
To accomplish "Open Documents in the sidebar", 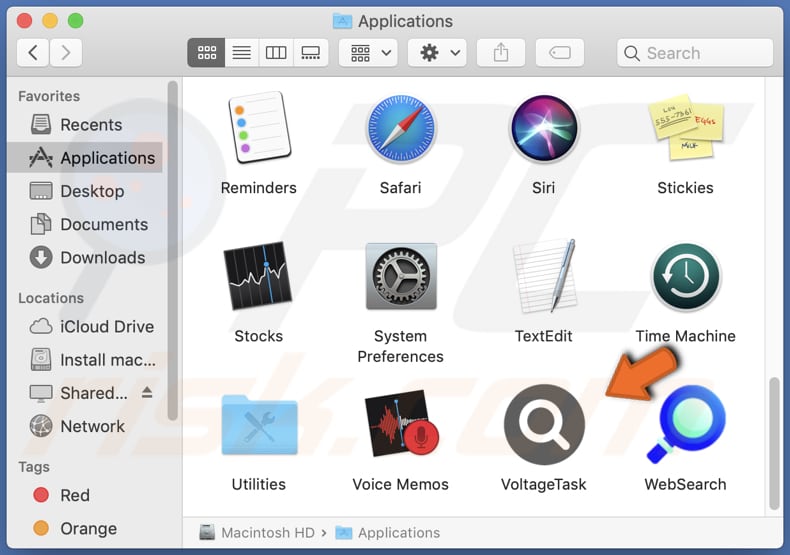I will 85,224.
